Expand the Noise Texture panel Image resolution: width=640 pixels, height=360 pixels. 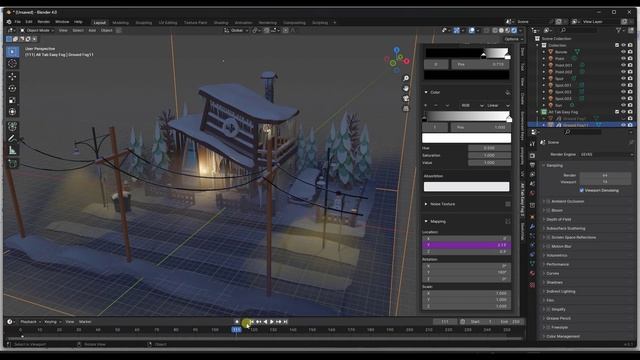(x=426, y=204)
